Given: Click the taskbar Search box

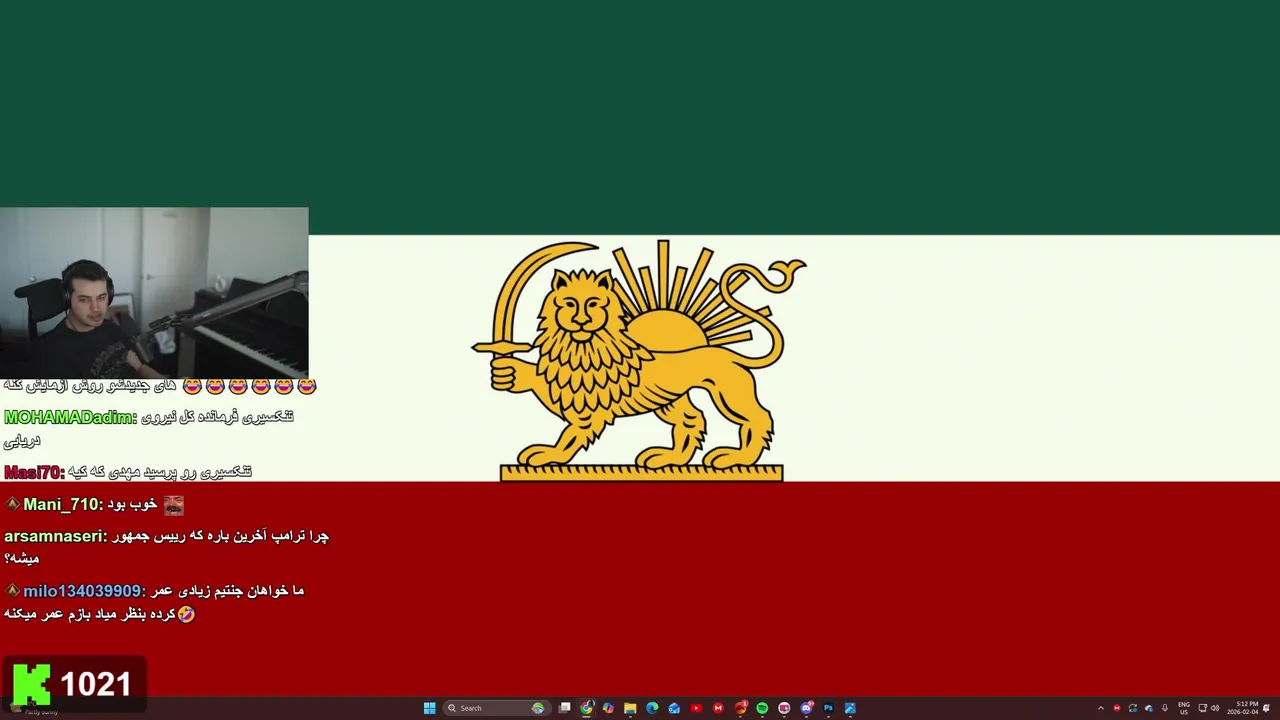Looking at the screenshot, I should tap(497, 708).
